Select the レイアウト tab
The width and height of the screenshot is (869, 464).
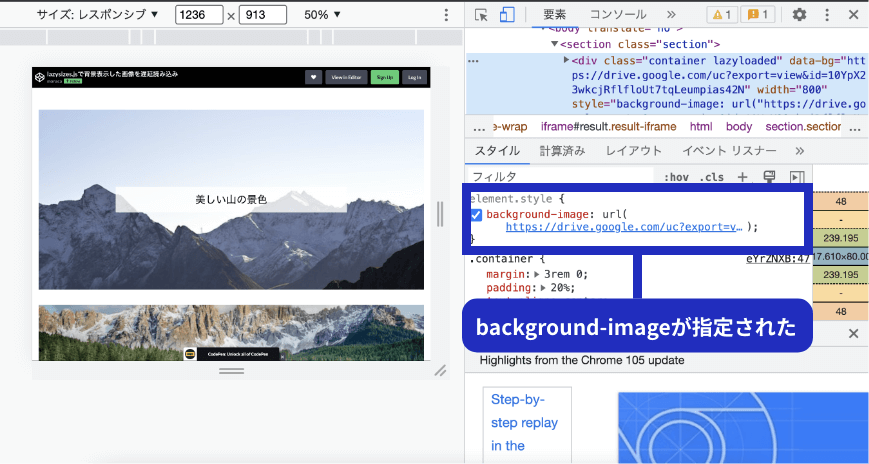click(x=633, y=151)
